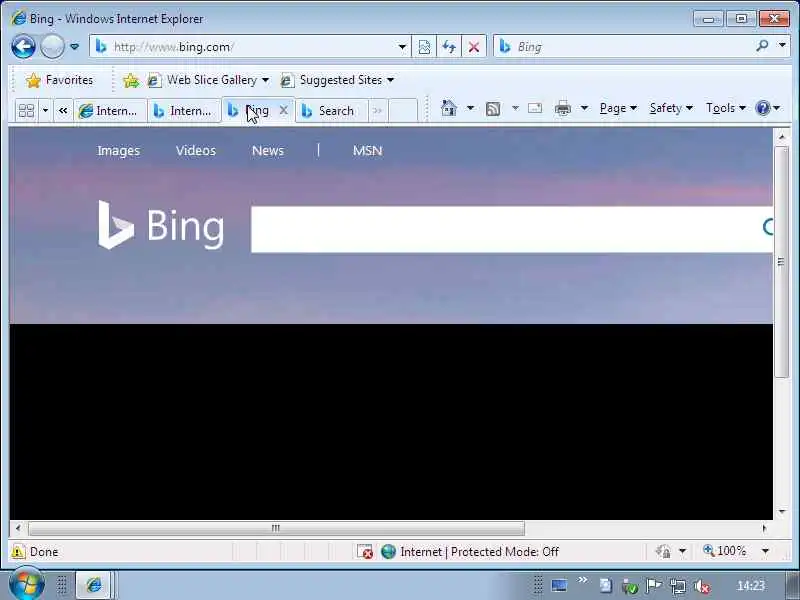Expand Print options dropdown arrow
The width and height of the screenshot is (800, 600).
point(584,108)
